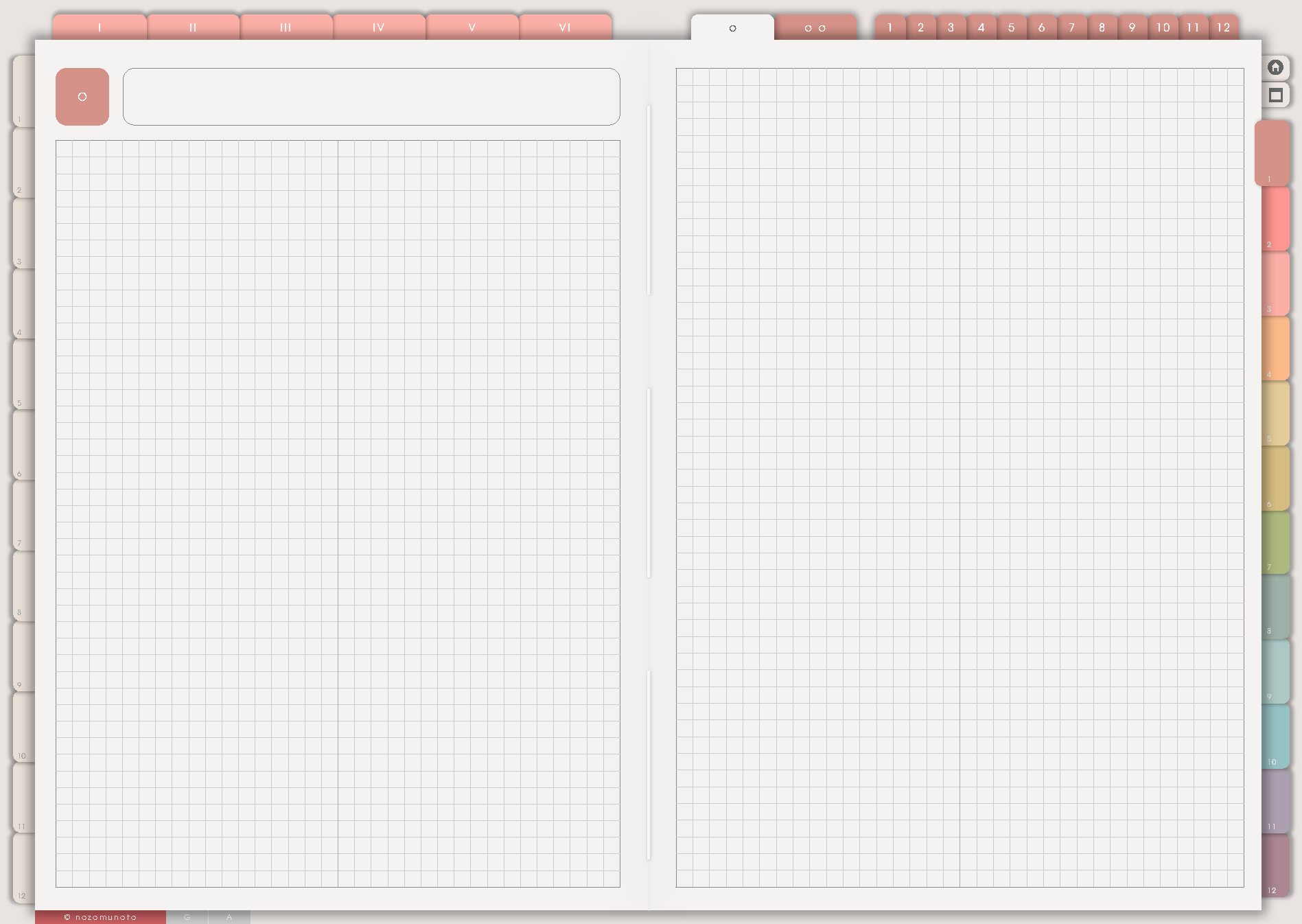Screen dimensions: 1302x924
Task: Open left edge tab 4
Action: 24,303
